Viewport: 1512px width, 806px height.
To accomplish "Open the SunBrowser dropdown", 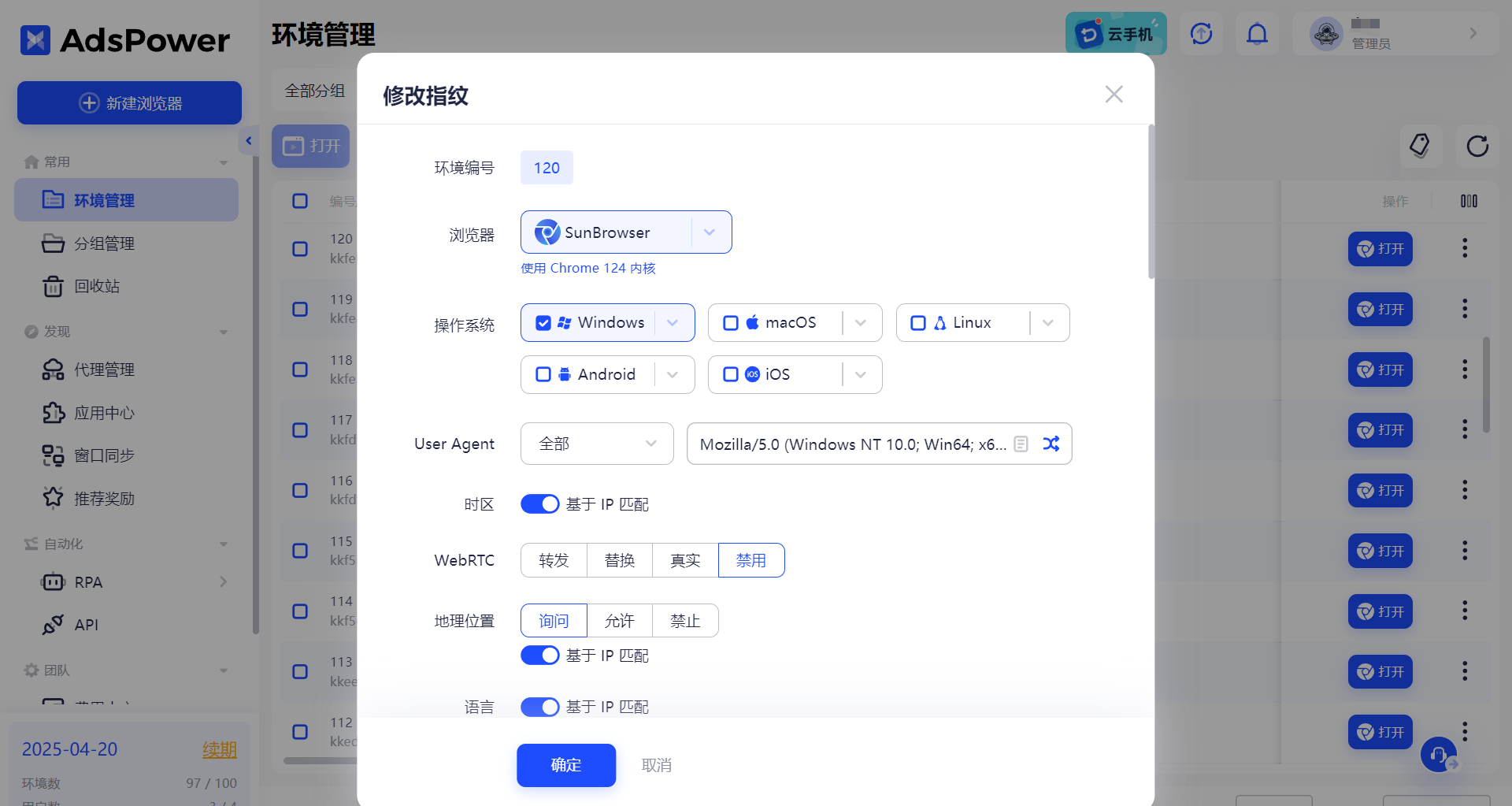I will click(x=626, y=232).
